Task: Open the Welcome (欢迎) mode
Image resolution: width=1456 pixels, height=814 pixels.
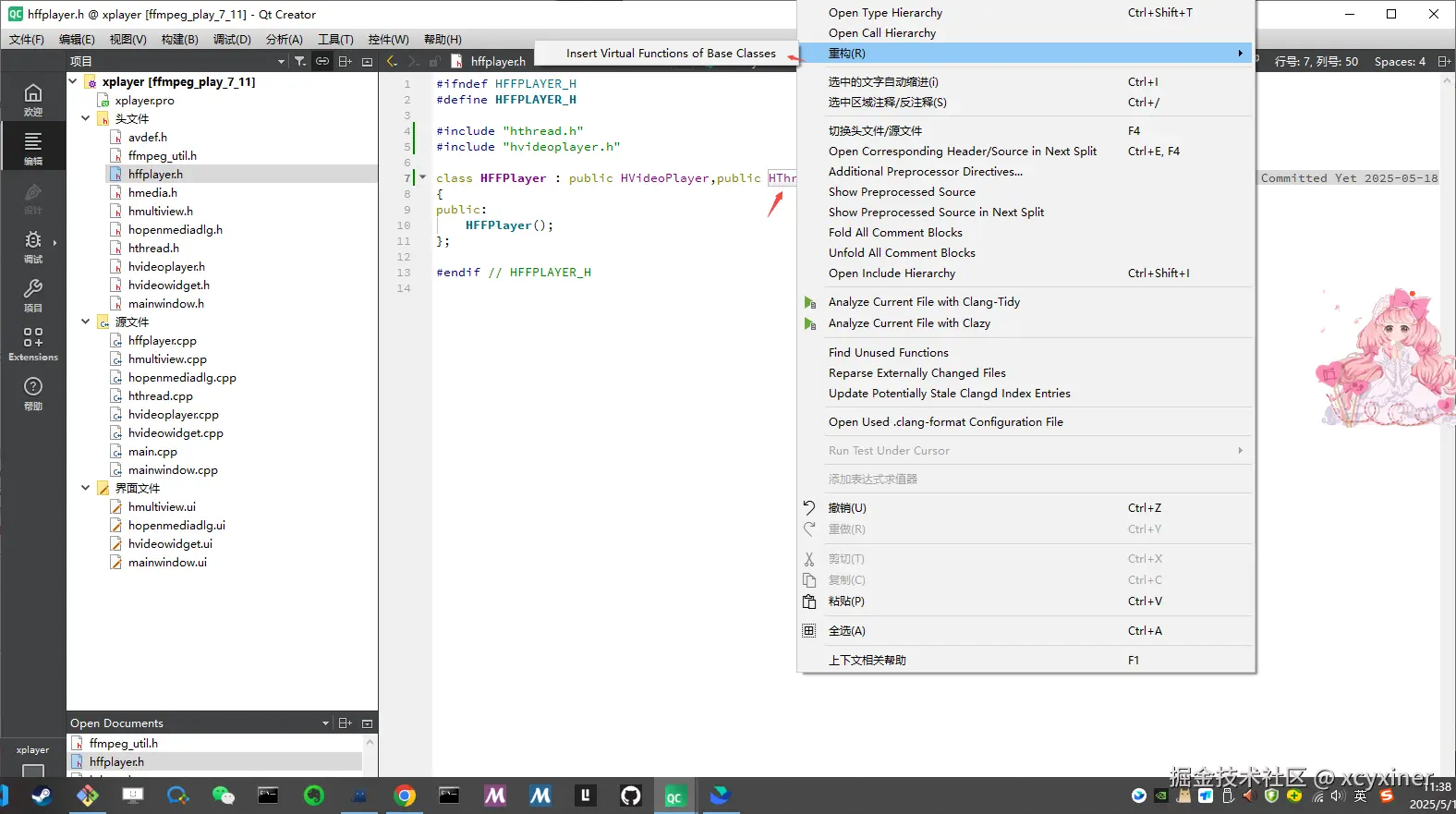Action: tap(33, 99)
